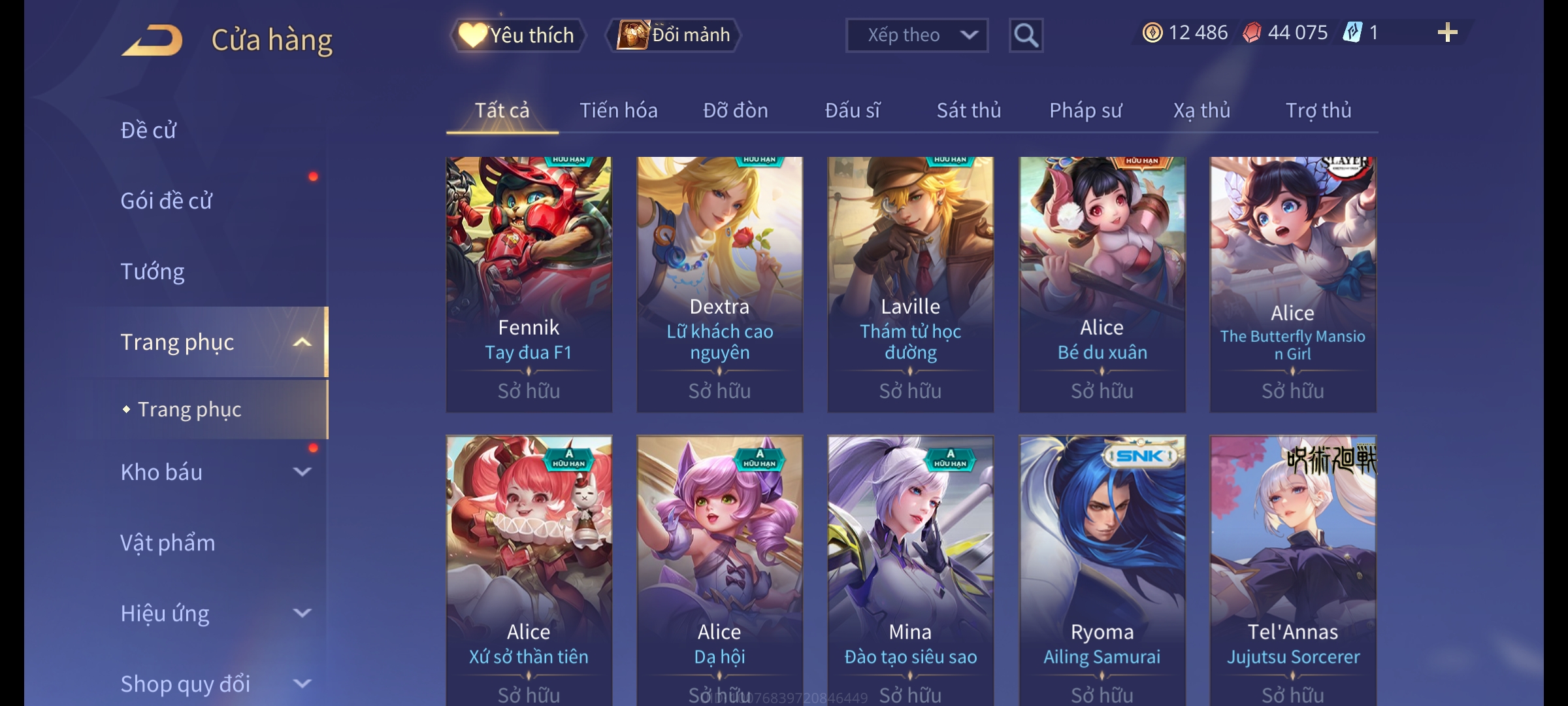Image resolution: width=1568 pixels, height=706 pixels.
Task: Collapse the Trang phục sidebar section
Action: 302,343
